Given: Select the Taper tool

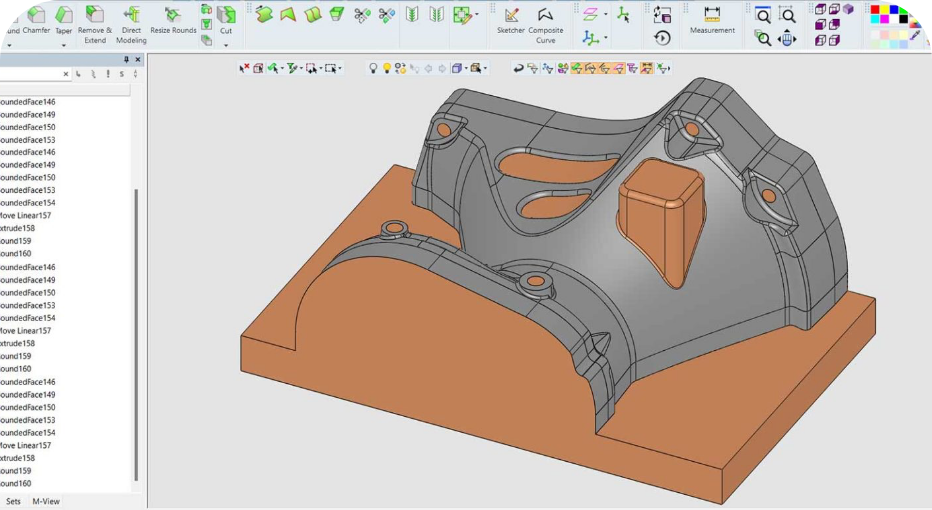Looking at the screenshot, I should pyautogui.click(x=64, y=21).
